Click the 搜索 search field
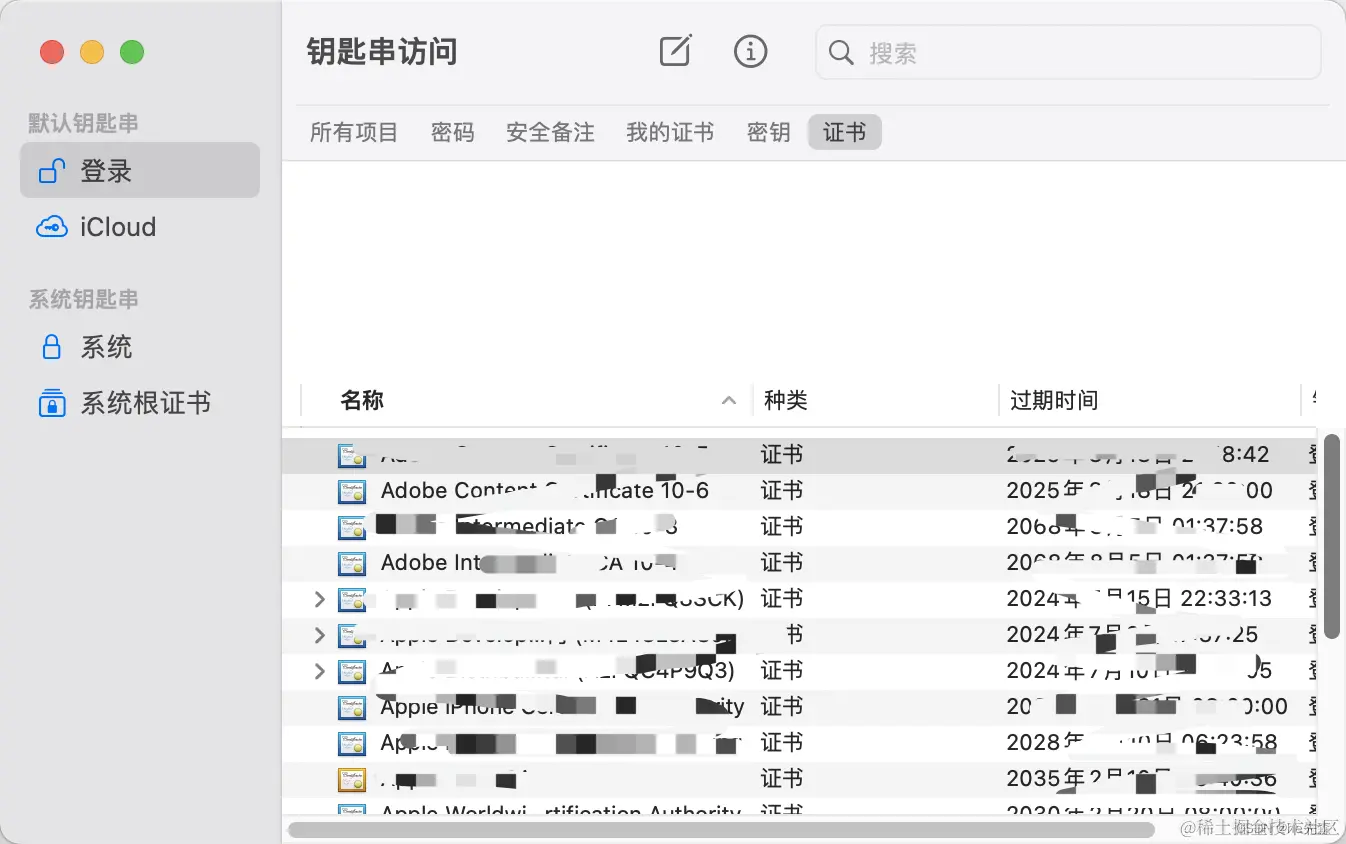Viewport: 1346px width, 844px height. [x=1068, y=52]
